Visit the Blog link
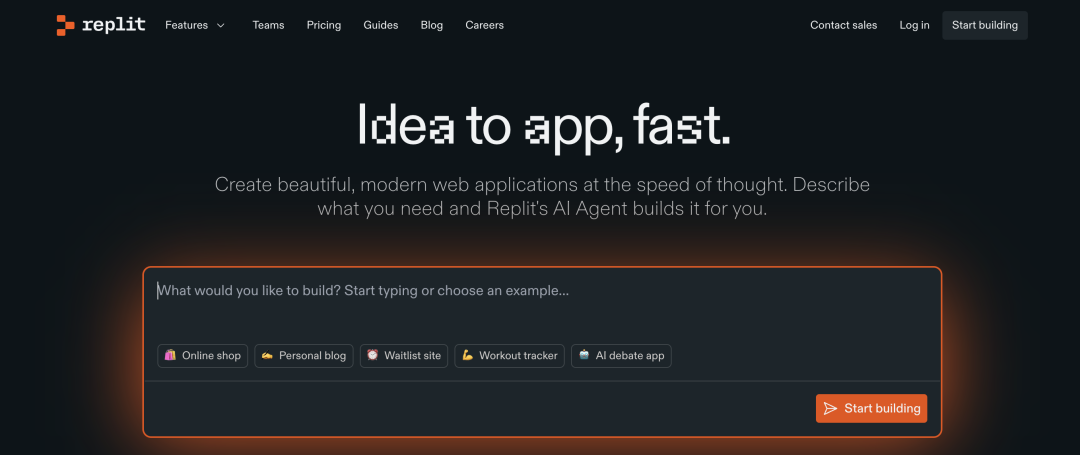 point(432,25)
